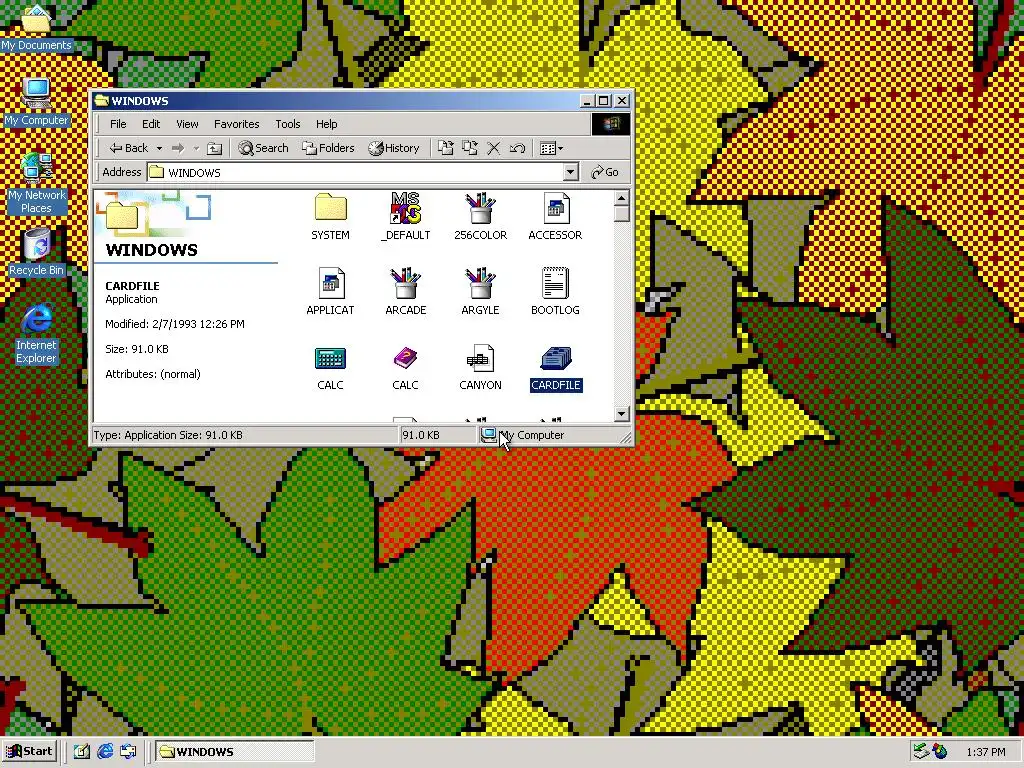Viewport: 1024px width, 768px height.
Task: Click the Forward arrow toolbar icon
Action: (178, 148)
